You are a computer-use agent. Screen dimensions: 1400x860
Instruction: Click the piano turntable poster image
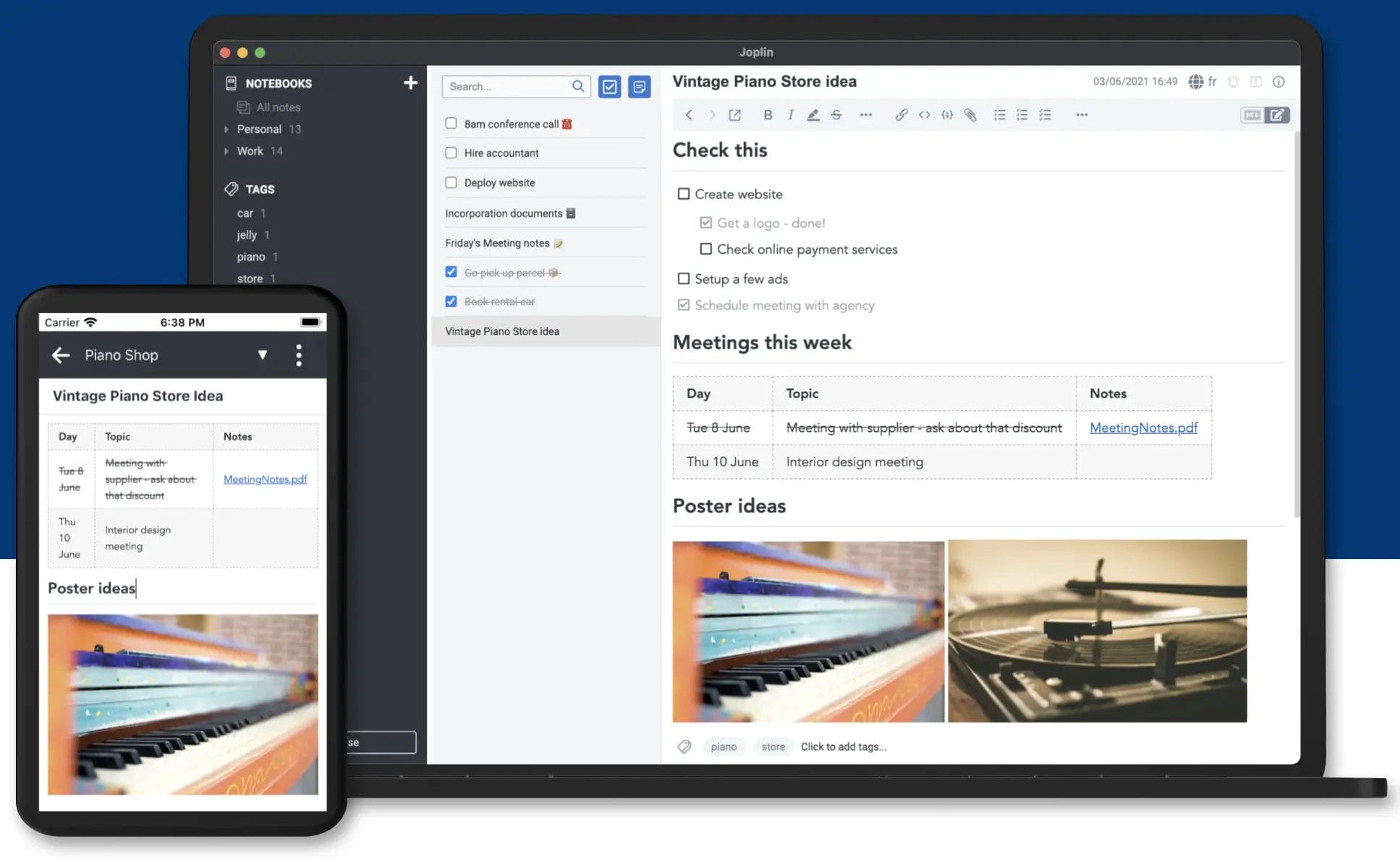coord(1097,631)
